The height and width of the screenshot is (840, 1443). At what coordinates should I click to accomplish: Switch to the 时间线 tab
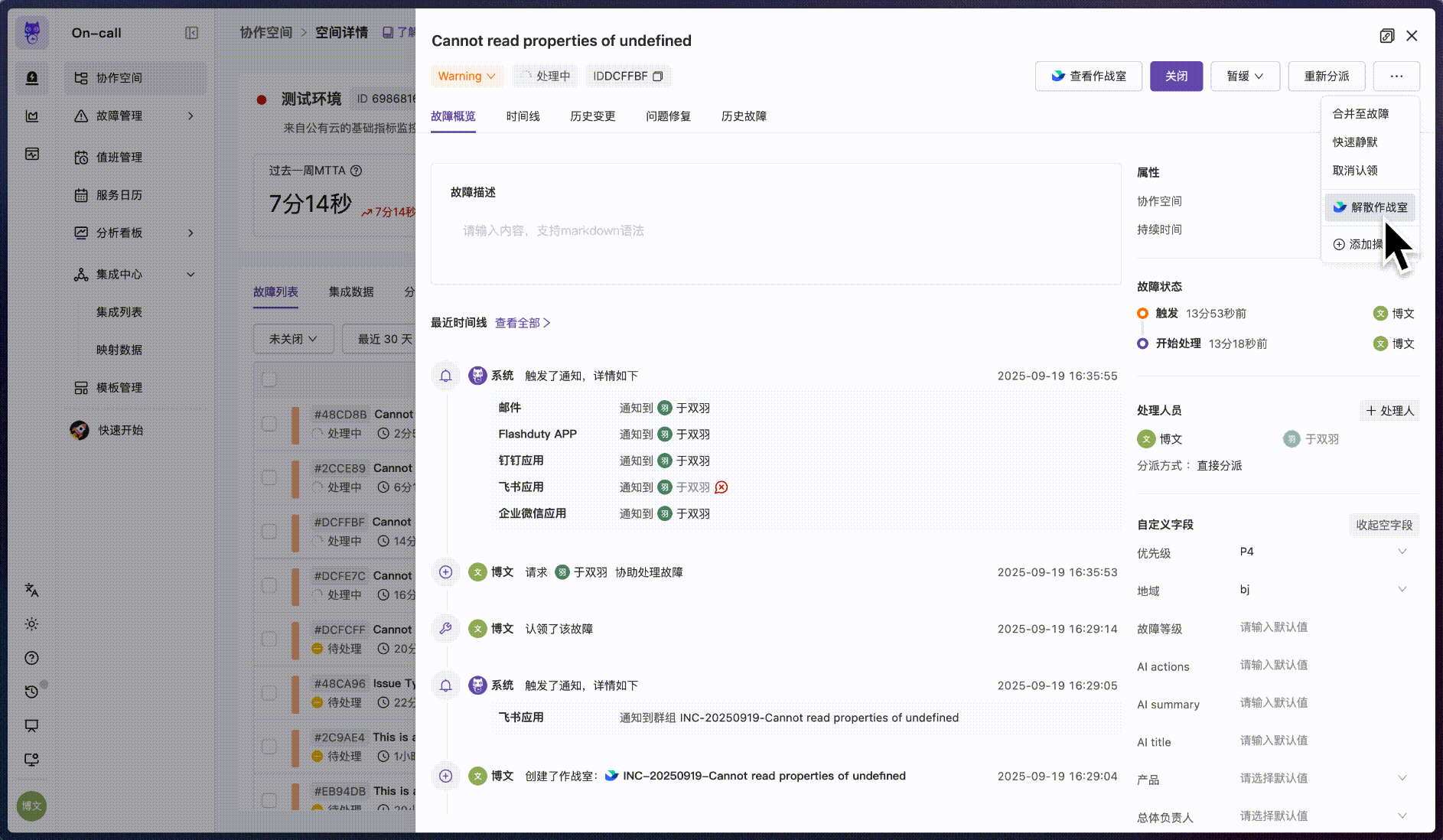tap(523, 116)
